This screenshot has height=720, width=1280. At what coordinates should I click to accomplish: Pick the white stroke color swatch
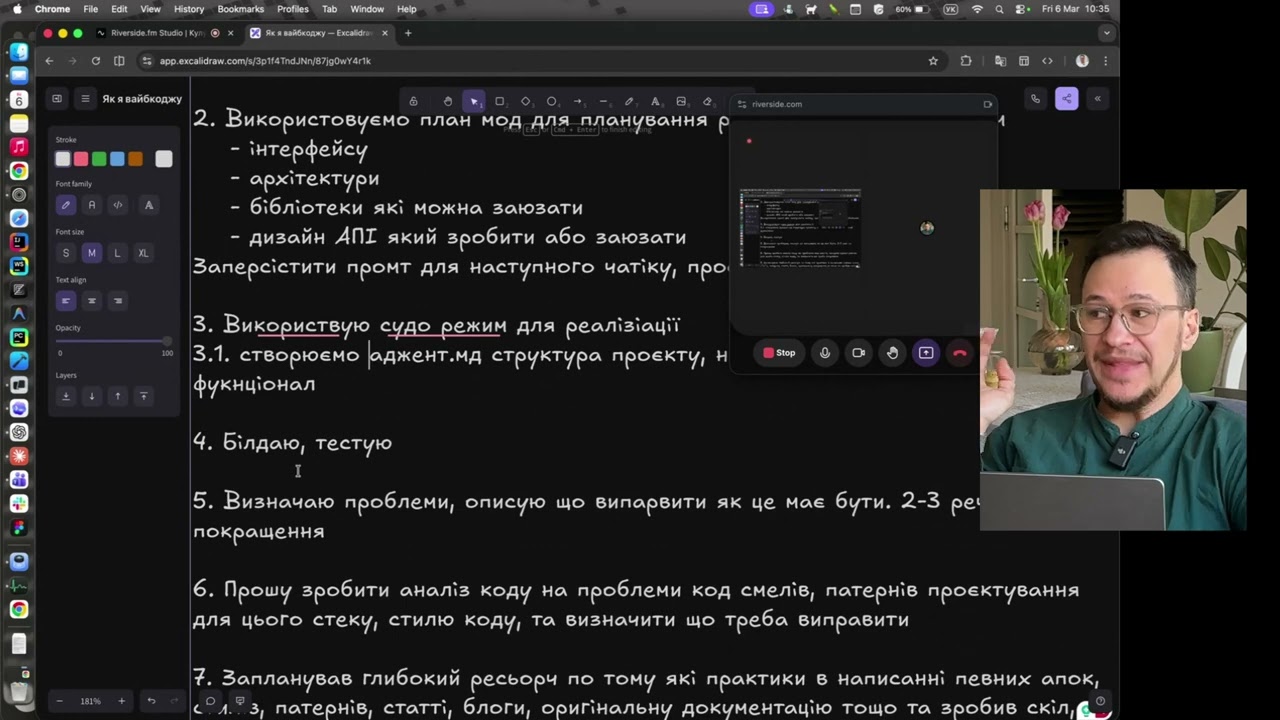(x=63, y=158)
